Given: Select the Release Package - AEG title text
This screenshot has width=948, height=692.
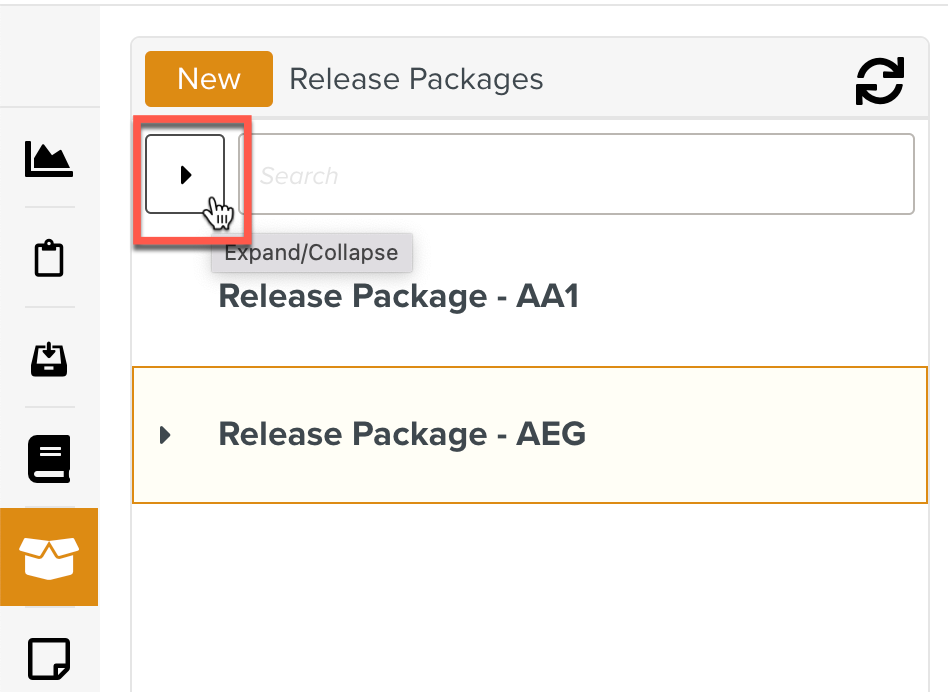Looking at the screenshot, I should pyautogui.click(x=401, y=434).
